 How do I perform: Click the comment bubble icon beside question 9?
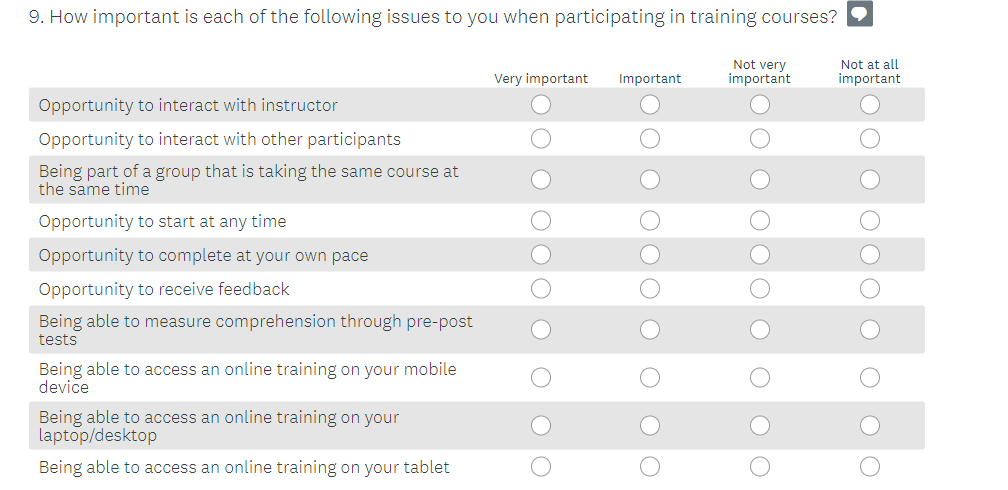[860, 15]
